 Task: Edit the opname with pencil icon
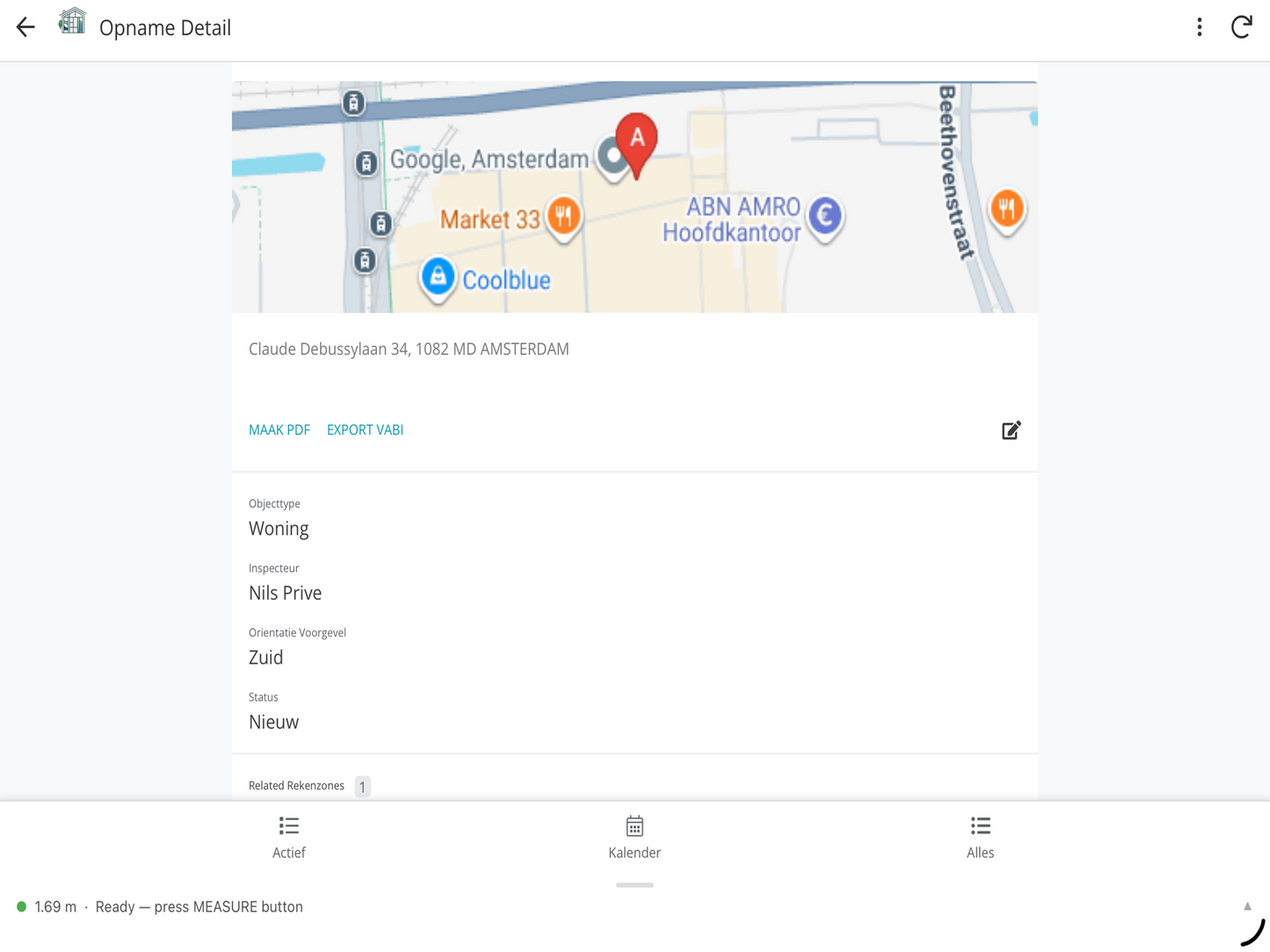tap(1012, 430)
